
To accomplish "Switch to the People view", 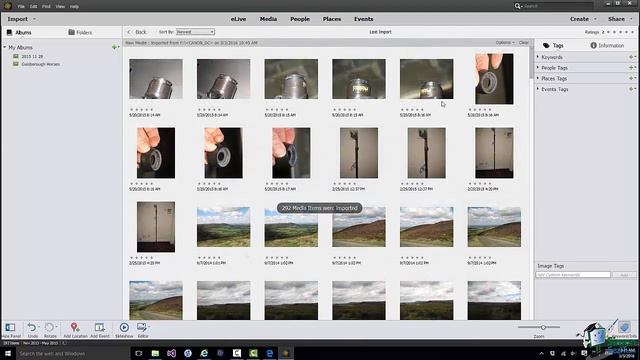I will click(300, 19).
